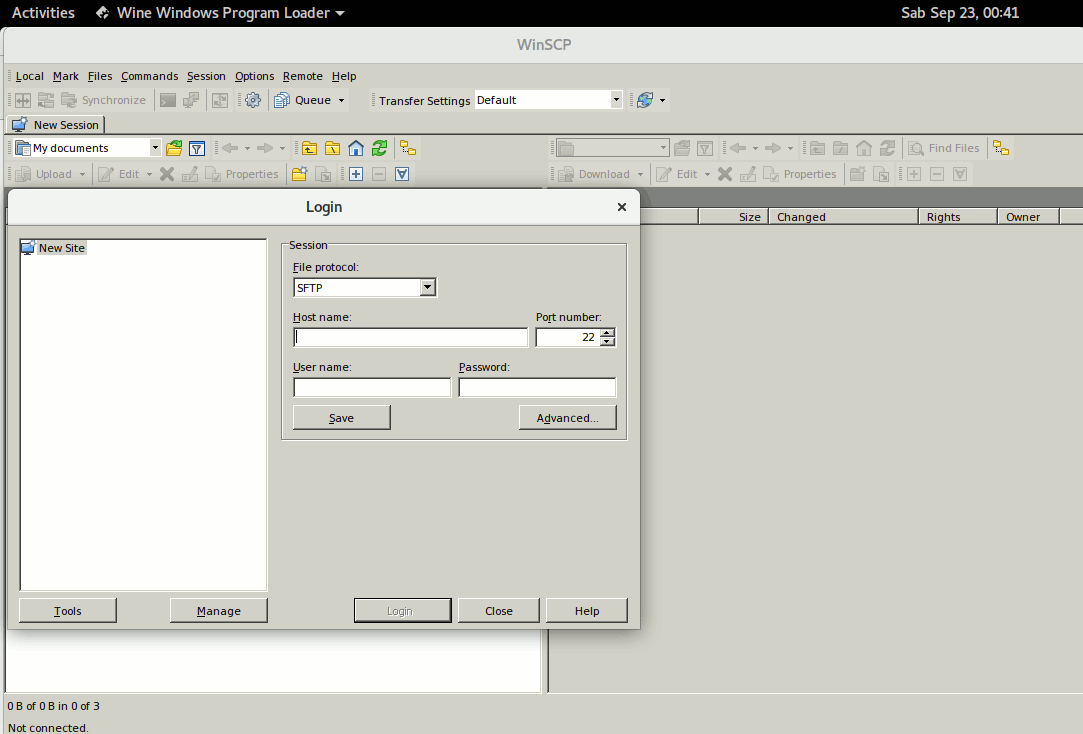This screenshot has height=734, width=1083.
Task: Open the Queue dropdown arrow
Action: (341, 100)
